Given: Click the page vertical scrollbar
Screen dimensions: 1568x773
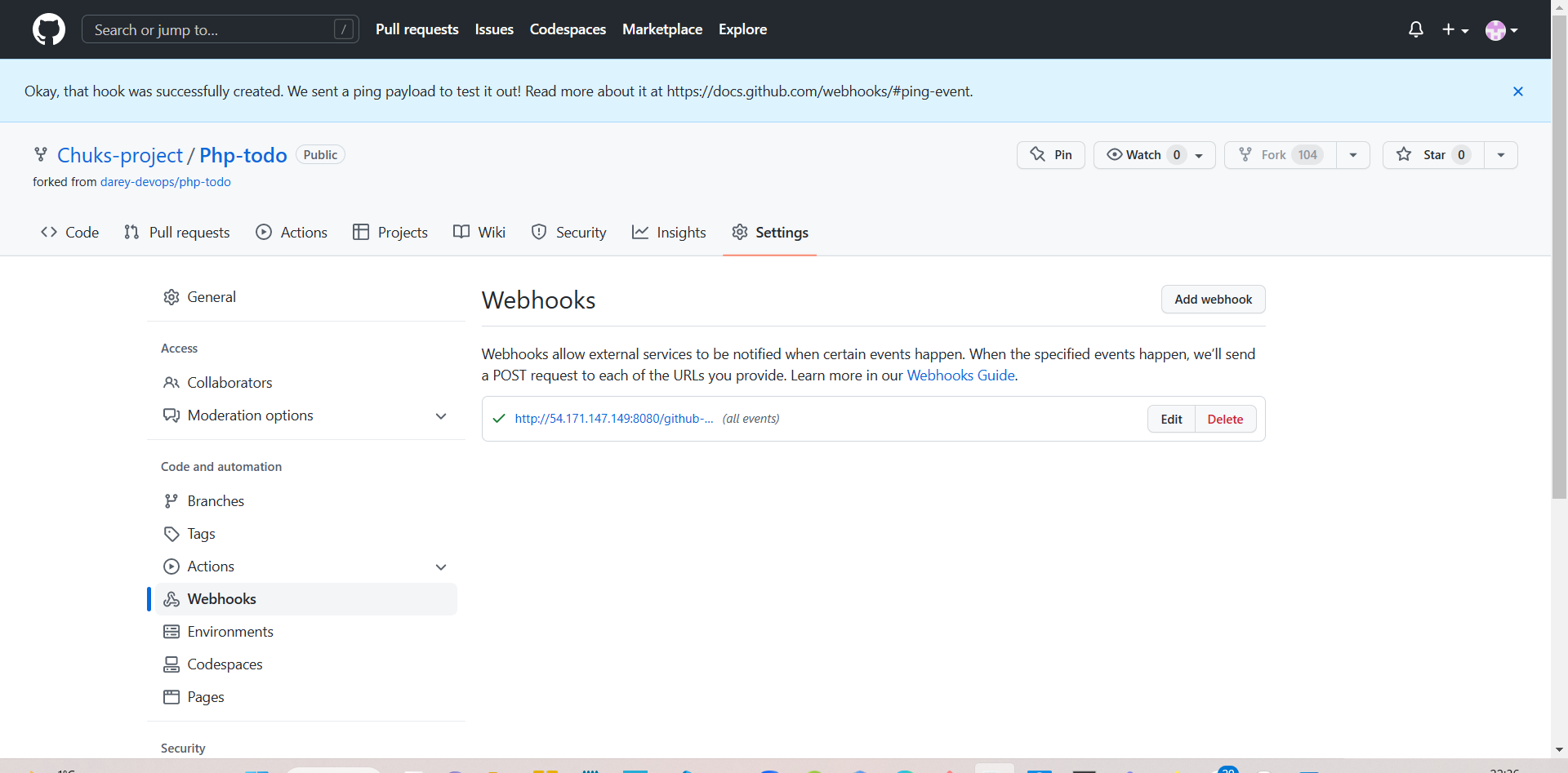Looking at the screenshot, I should (x=1559, y=257).
